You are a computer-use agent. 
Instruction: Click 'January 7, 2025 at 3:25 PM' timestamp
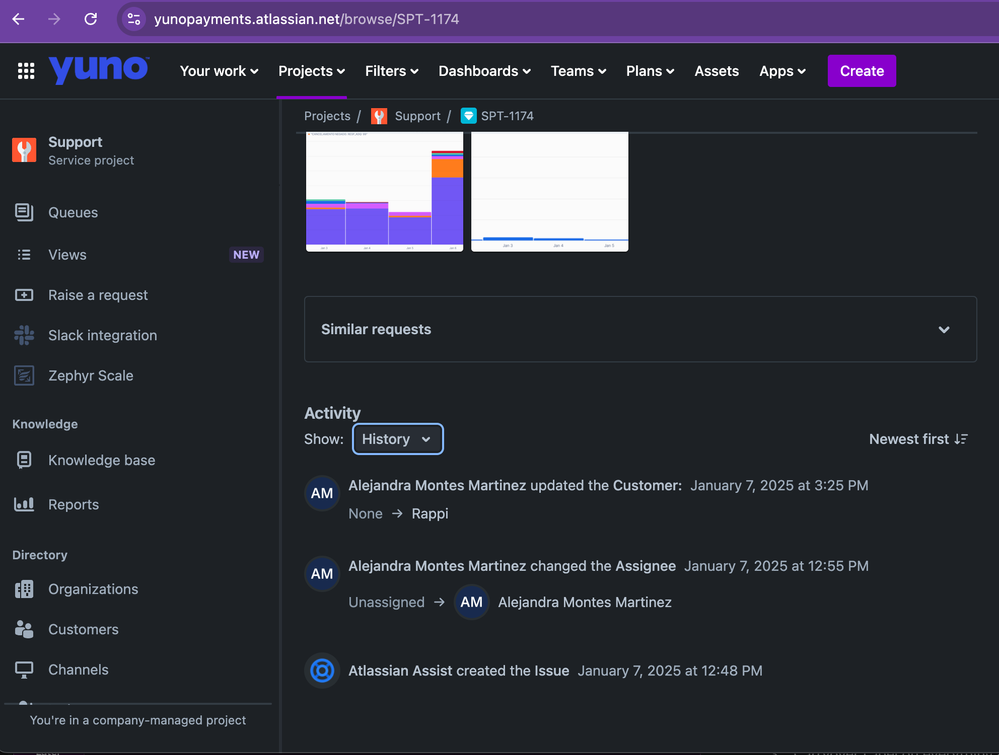point(779,485)
